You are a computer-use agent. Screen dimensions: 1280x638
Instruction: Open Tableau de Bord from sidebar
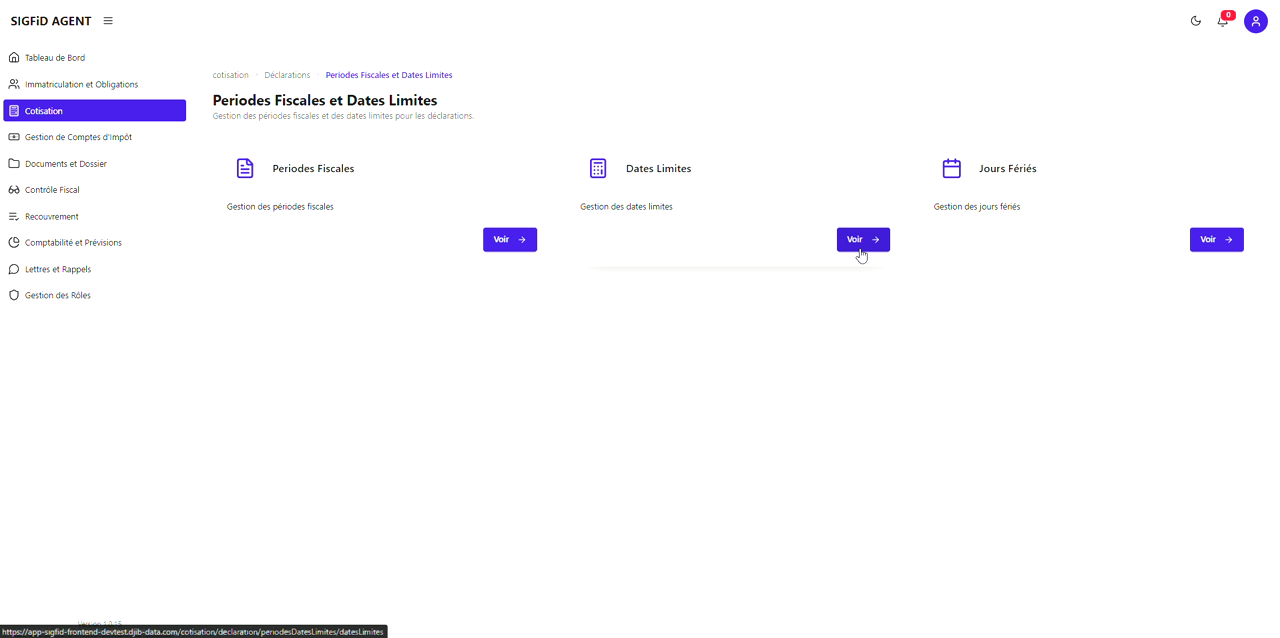pos(55,58)
